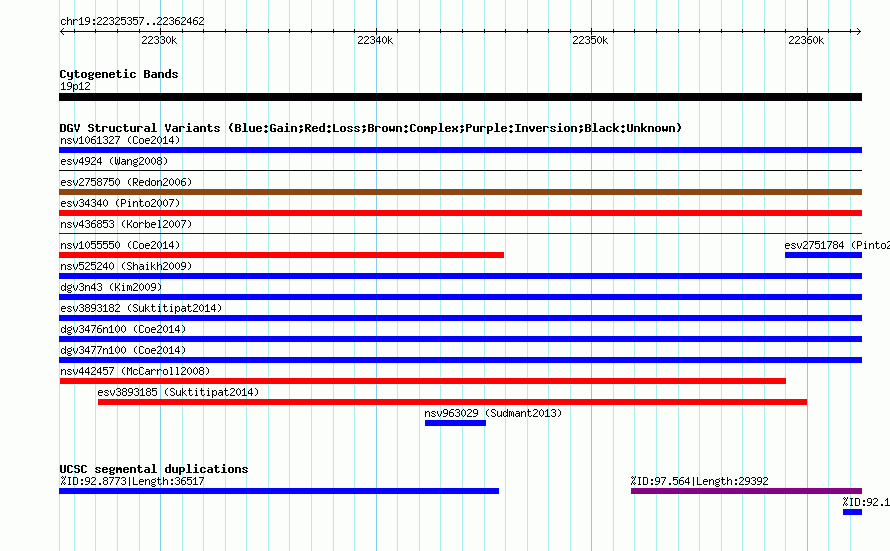This screenshot has width=890, height=551.
Task: Click the chr19:22325357..22362462 region label
Action: pos(132,22)
